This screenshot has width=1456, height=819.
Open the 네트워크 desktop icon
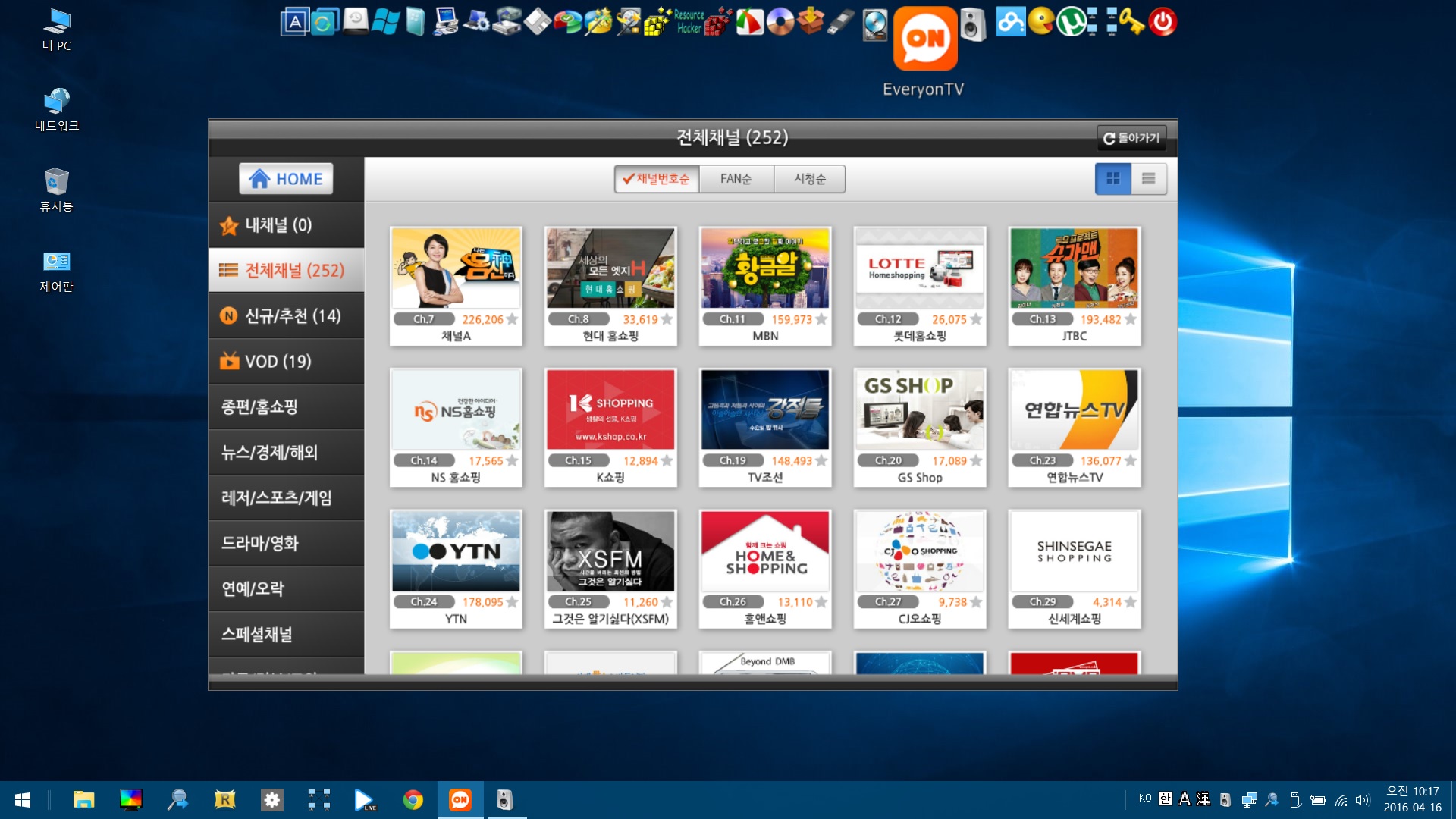click(57, 110)
